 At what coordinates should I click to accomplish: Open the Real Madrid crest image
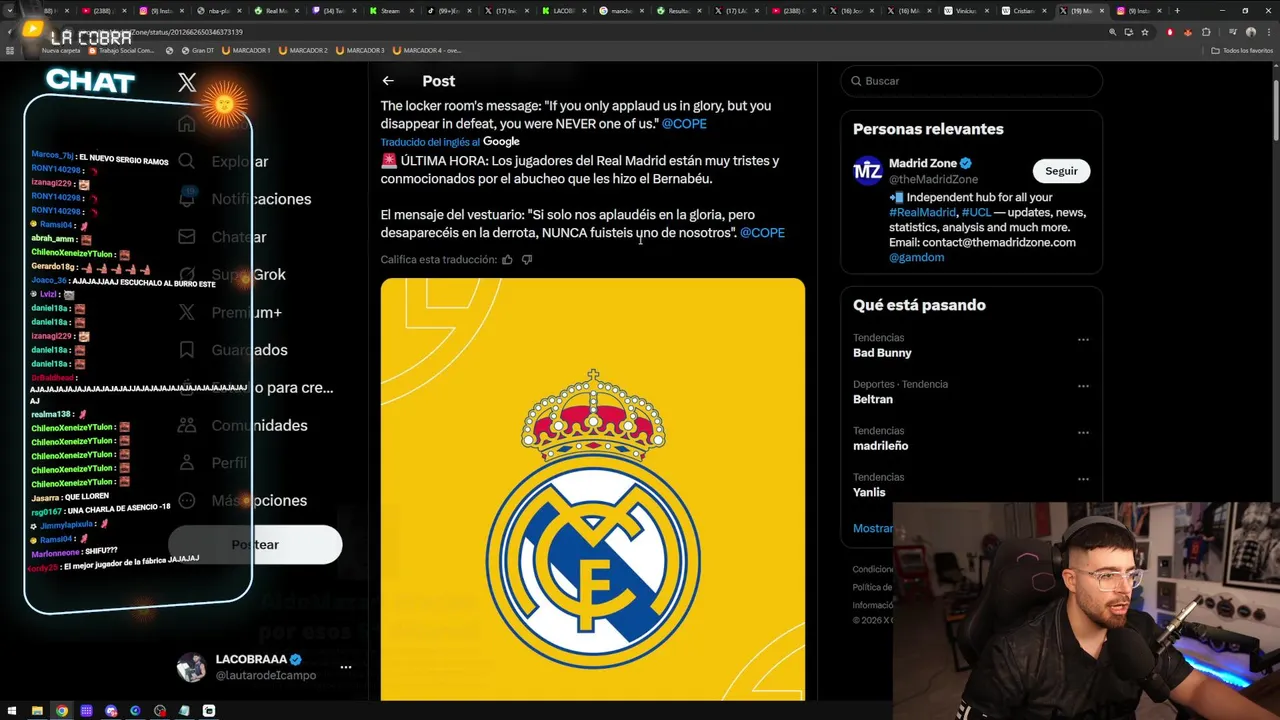coord(593,489)
